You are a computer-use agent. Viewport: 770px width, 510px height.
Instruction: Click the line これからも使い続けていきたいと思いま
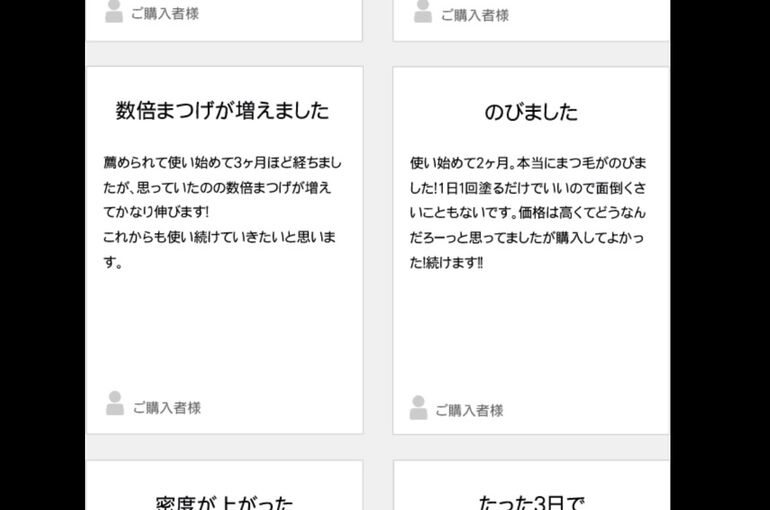220,237
